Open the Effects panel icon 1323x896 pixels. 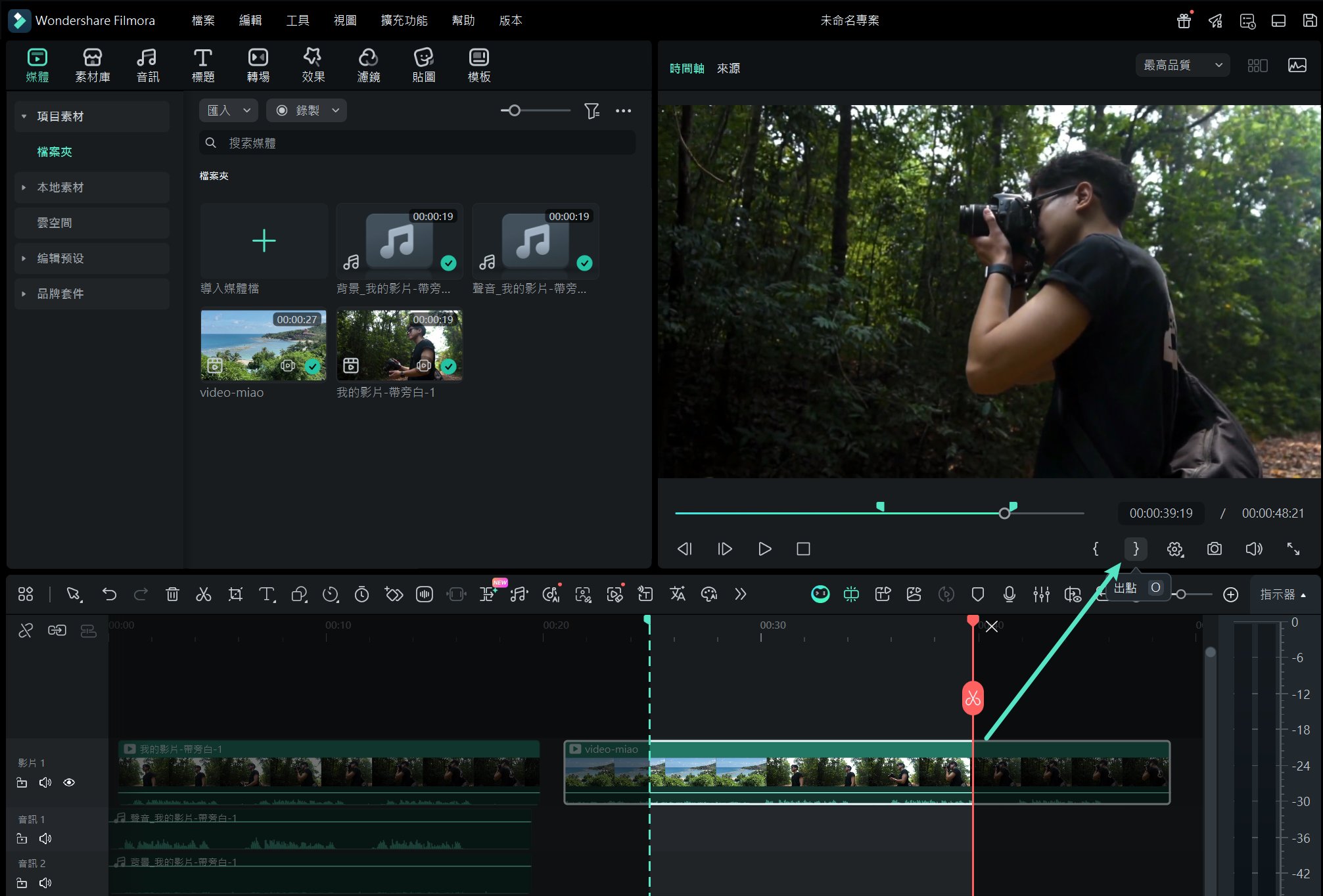(313, 65)
